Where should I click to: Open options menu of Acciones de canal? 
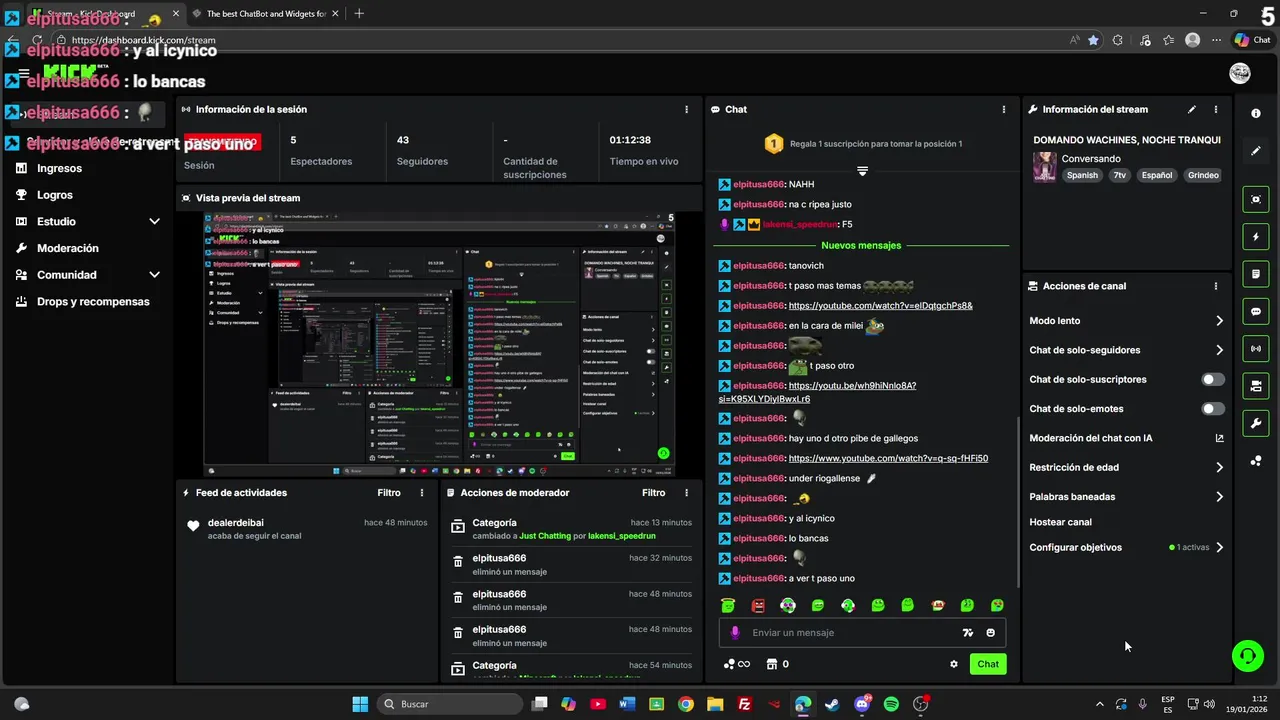coord(1216,286)
